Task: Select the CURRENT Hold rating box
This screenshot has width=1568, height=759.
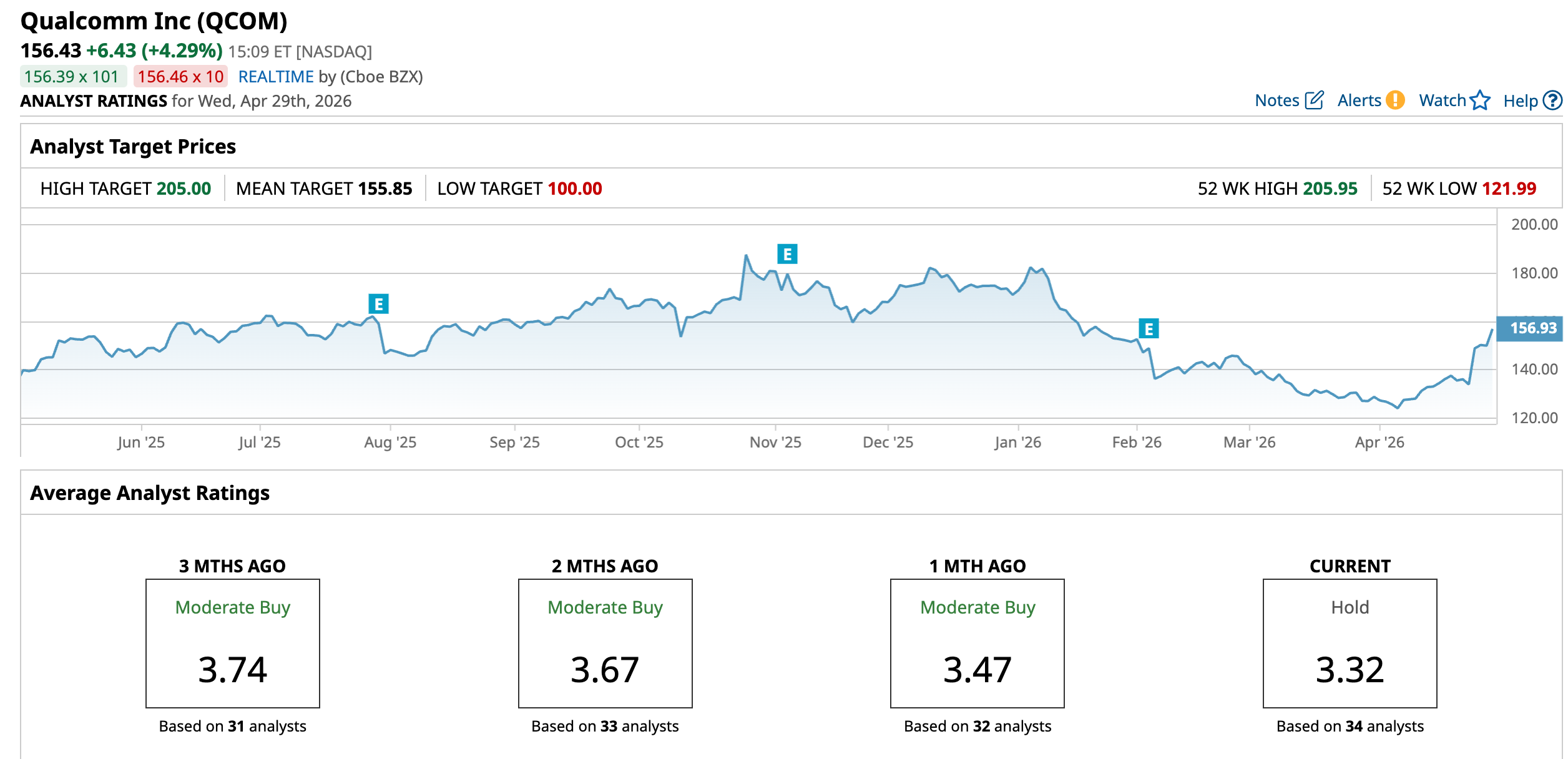Action: click(x=1350, y=643)
